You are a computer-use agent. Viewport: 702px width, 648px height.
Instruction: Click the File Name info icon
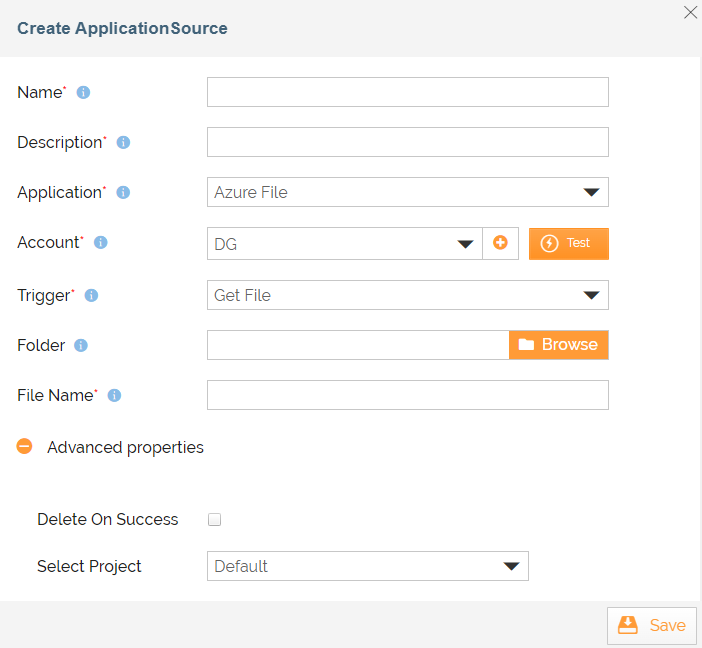[x=114, y=395]
